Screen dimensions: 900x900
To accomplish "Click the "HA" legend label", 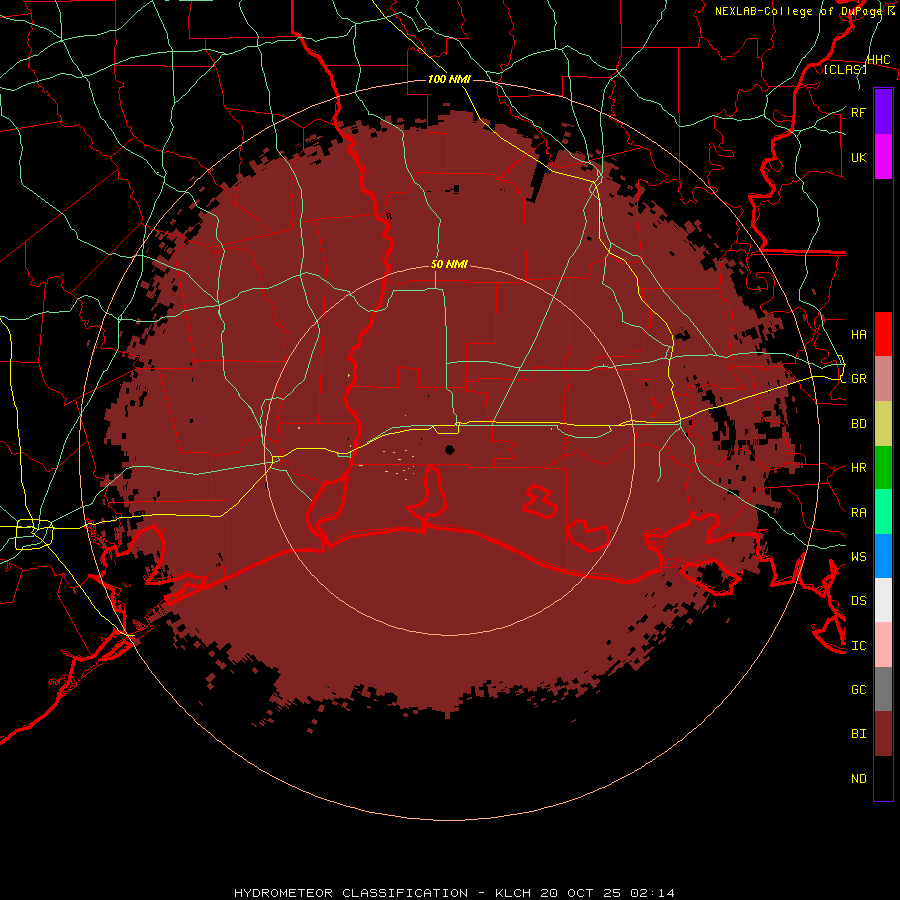I will [x=858, y=335].
